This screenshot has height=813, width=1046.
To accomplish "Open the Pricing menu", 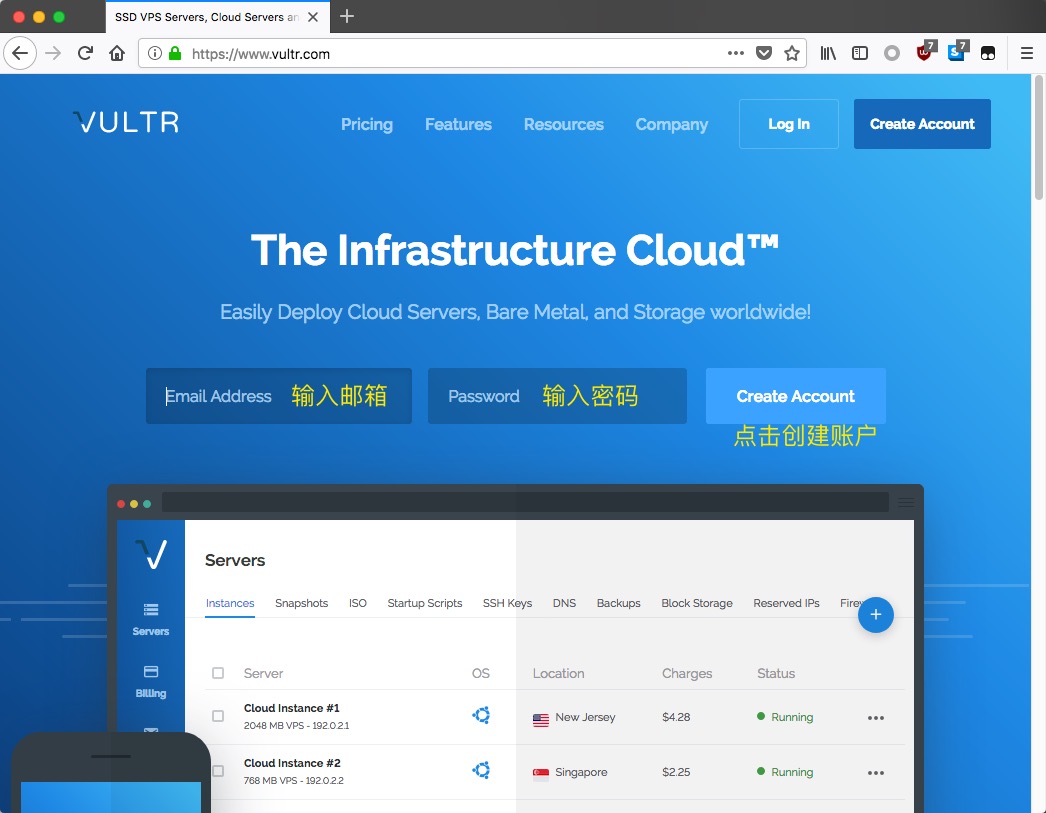I will (367, 125).
